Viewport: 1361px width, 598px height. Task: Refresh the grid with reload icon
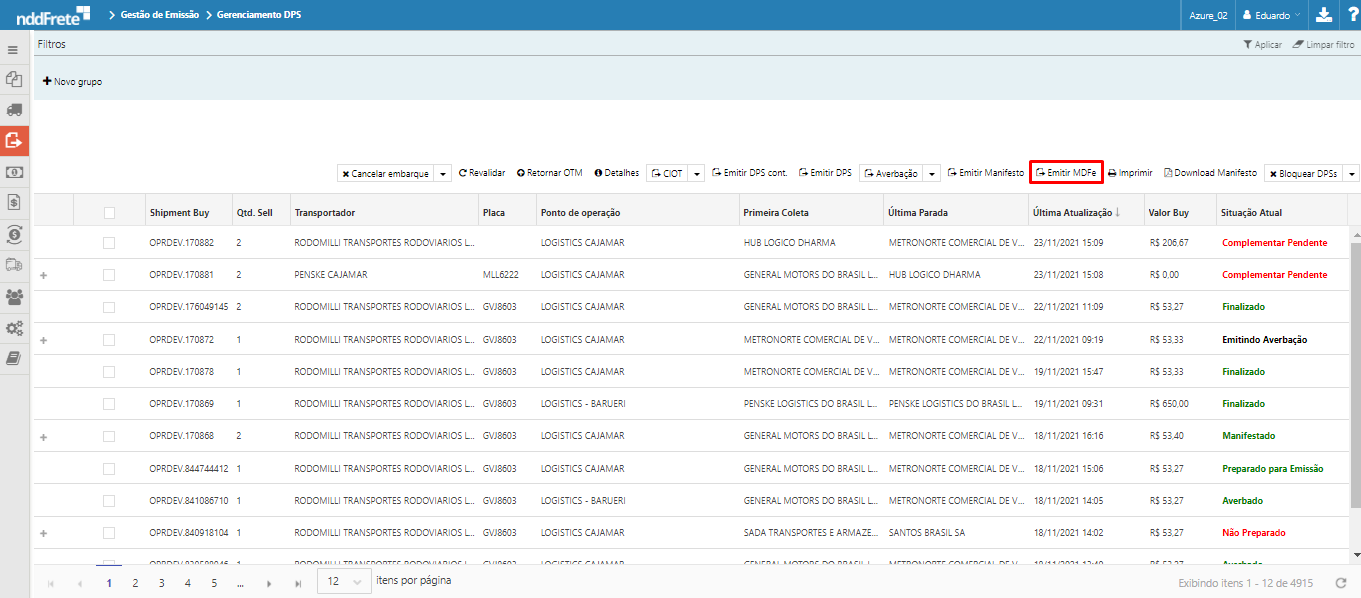1341,583
